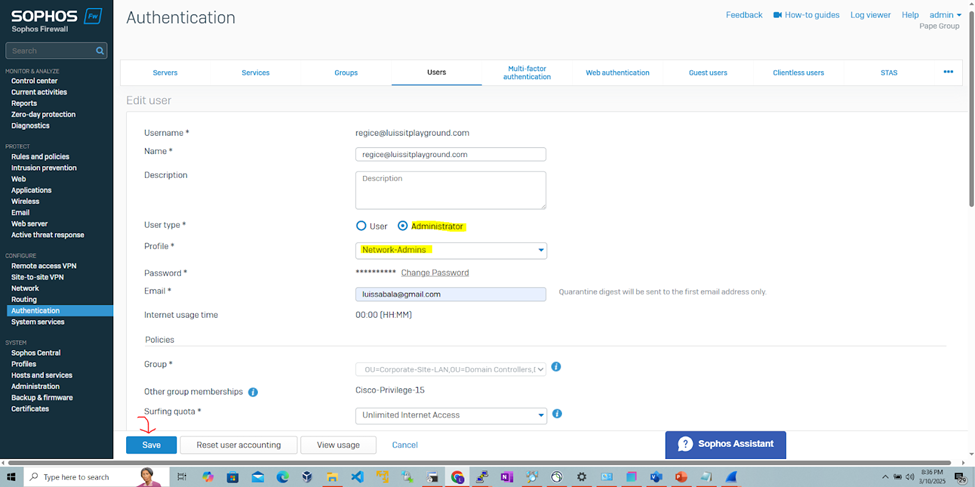Select the User radio button
Viewport: 975px width, 487px height.
[x=361, y=226]
